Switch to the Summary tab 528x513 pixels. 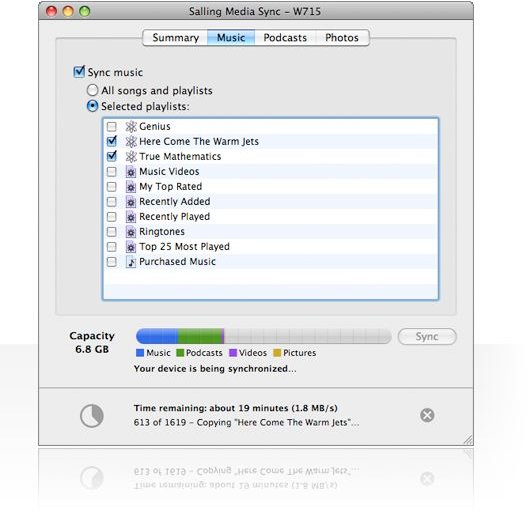[x=175, y=37]
